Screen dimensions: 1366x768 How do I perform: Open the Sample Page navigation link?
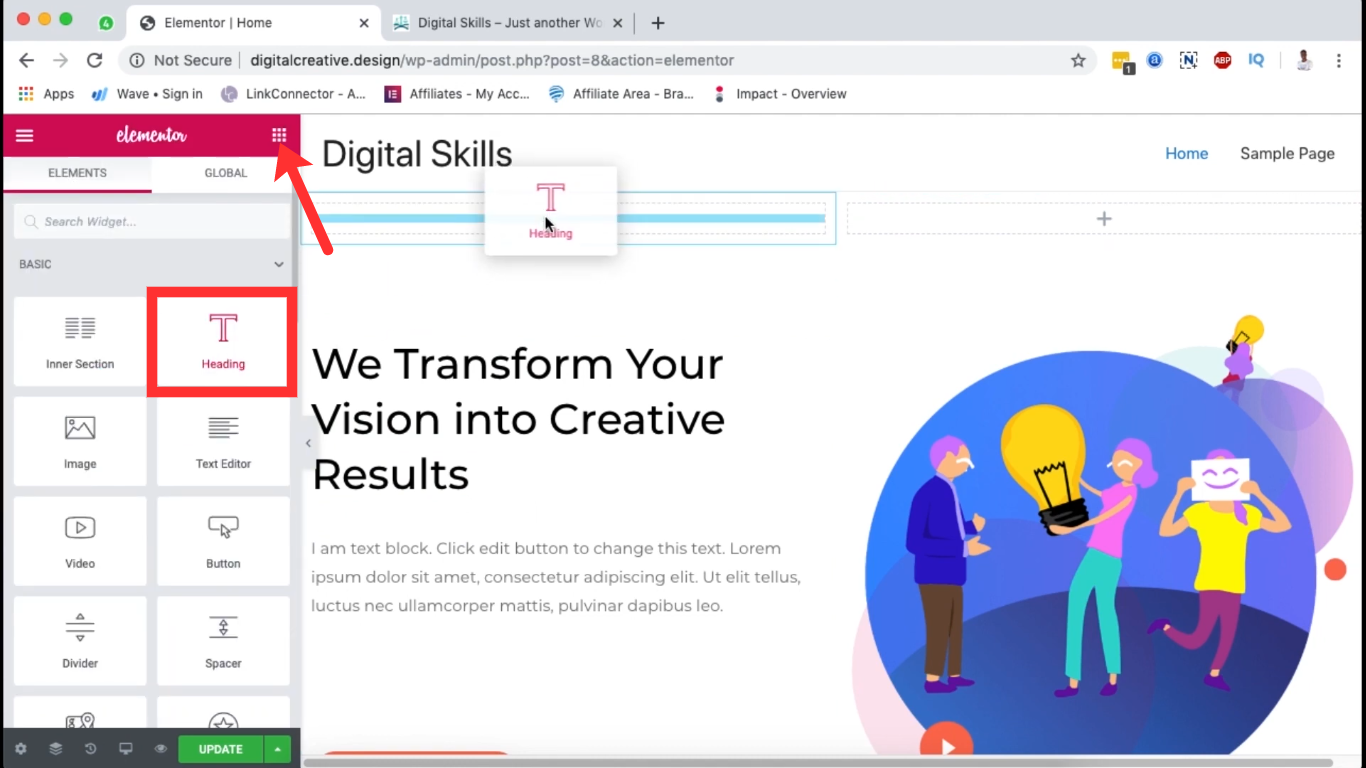pyautogui.click(x=1287, y=153)
